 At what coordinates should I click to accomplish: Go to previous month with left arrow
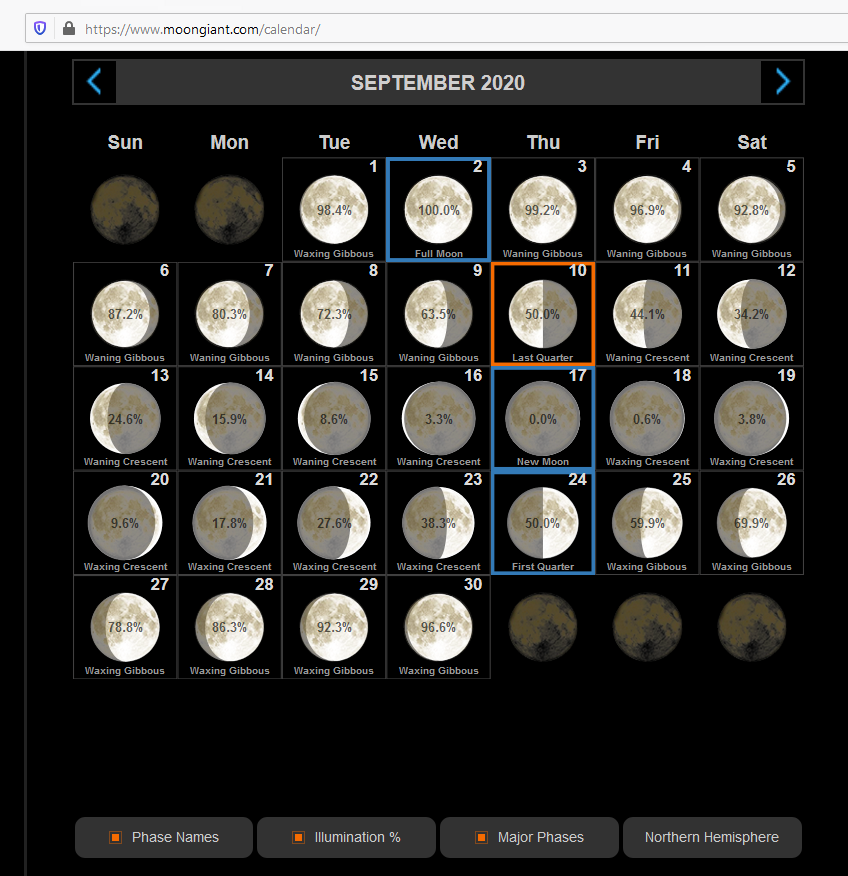pyautogui.click(x=94, y=82)
